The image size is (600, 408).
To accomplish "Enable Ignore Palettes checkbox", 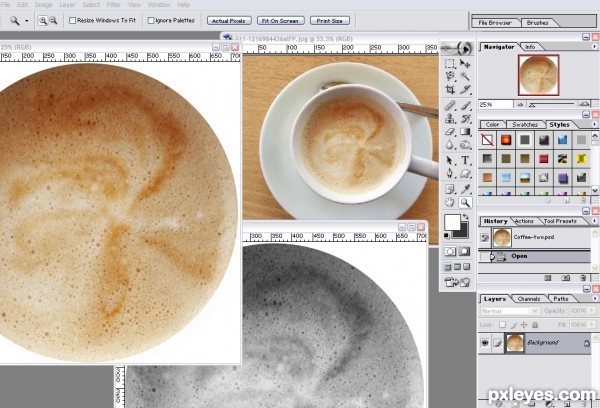I will coord(151,20).
